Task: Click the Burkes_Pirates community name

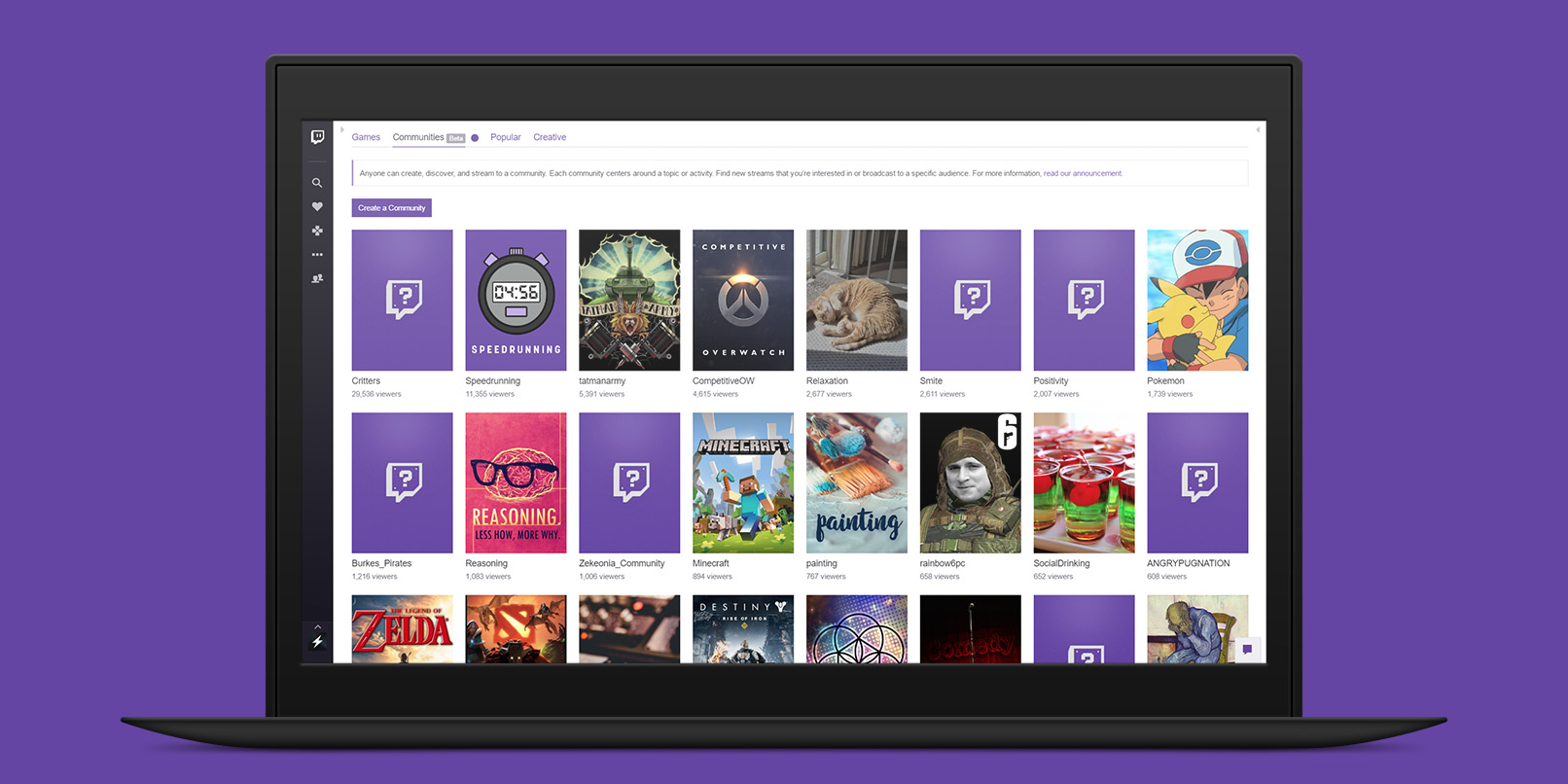Action: 381,563
